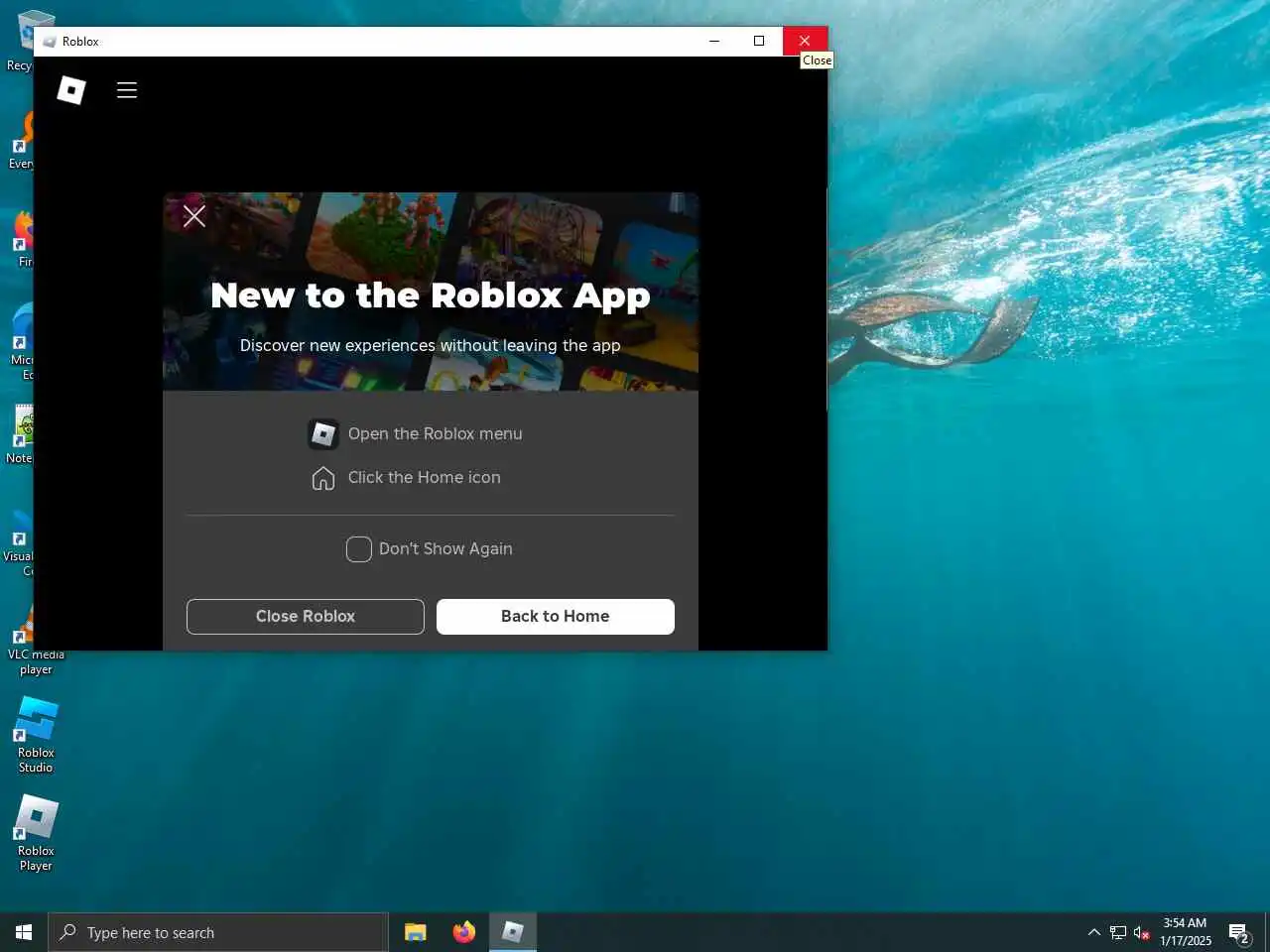Click the Roblox taskbar button
Viewport: 1270px width, 952px height.
[513, 932]
